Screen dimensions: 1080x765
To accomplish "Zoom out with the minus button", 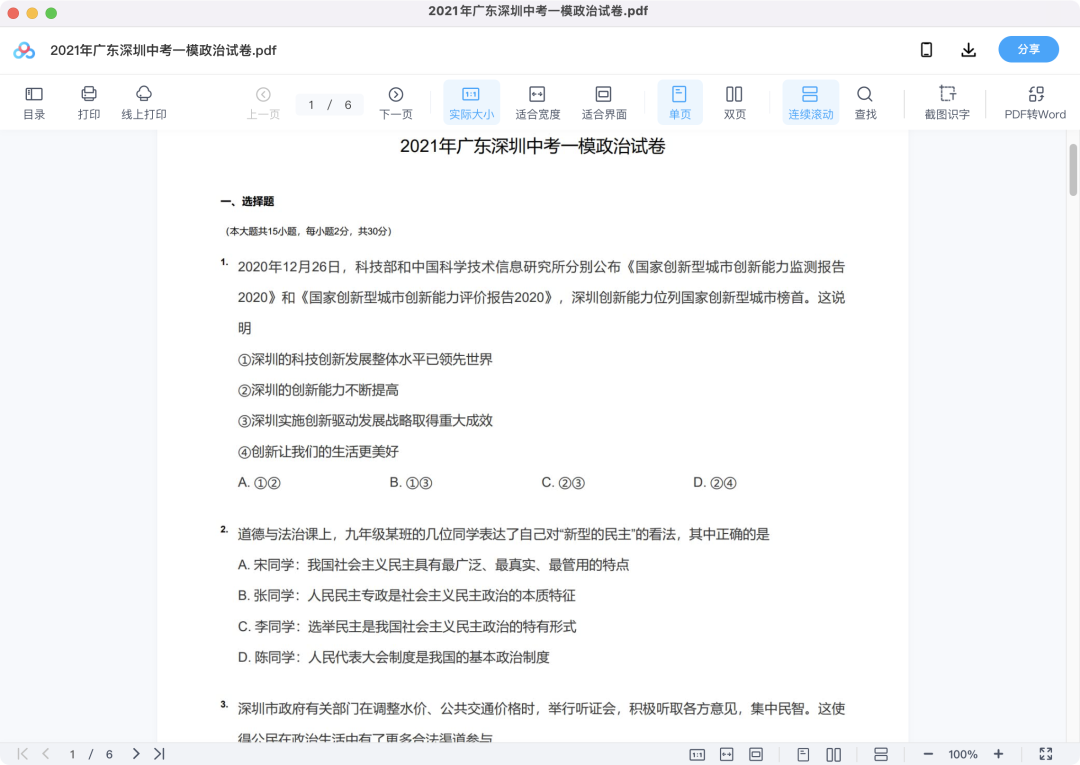I will (x=928, y=754).
